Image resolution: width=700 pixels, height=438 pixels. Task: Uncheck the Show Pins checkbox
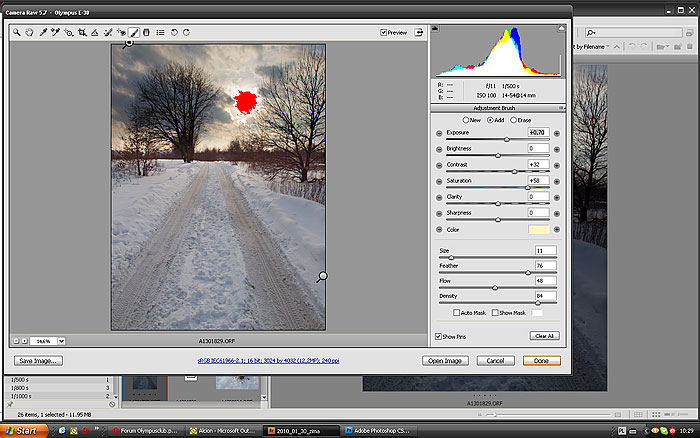tap(439, 336)
